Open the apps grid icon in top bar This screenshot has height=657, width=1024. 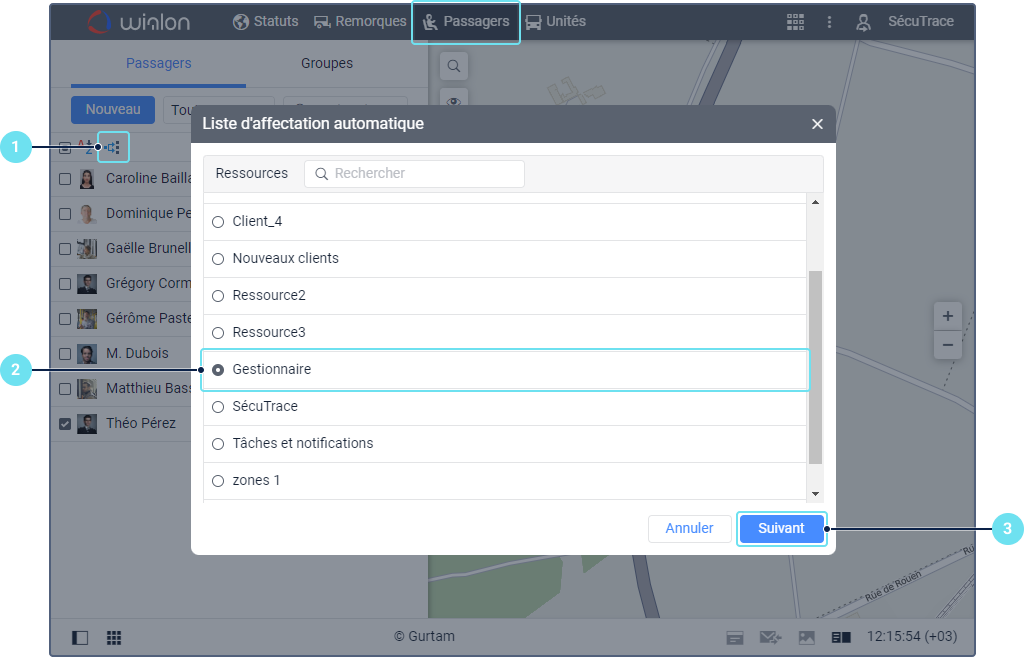(795, 22)
